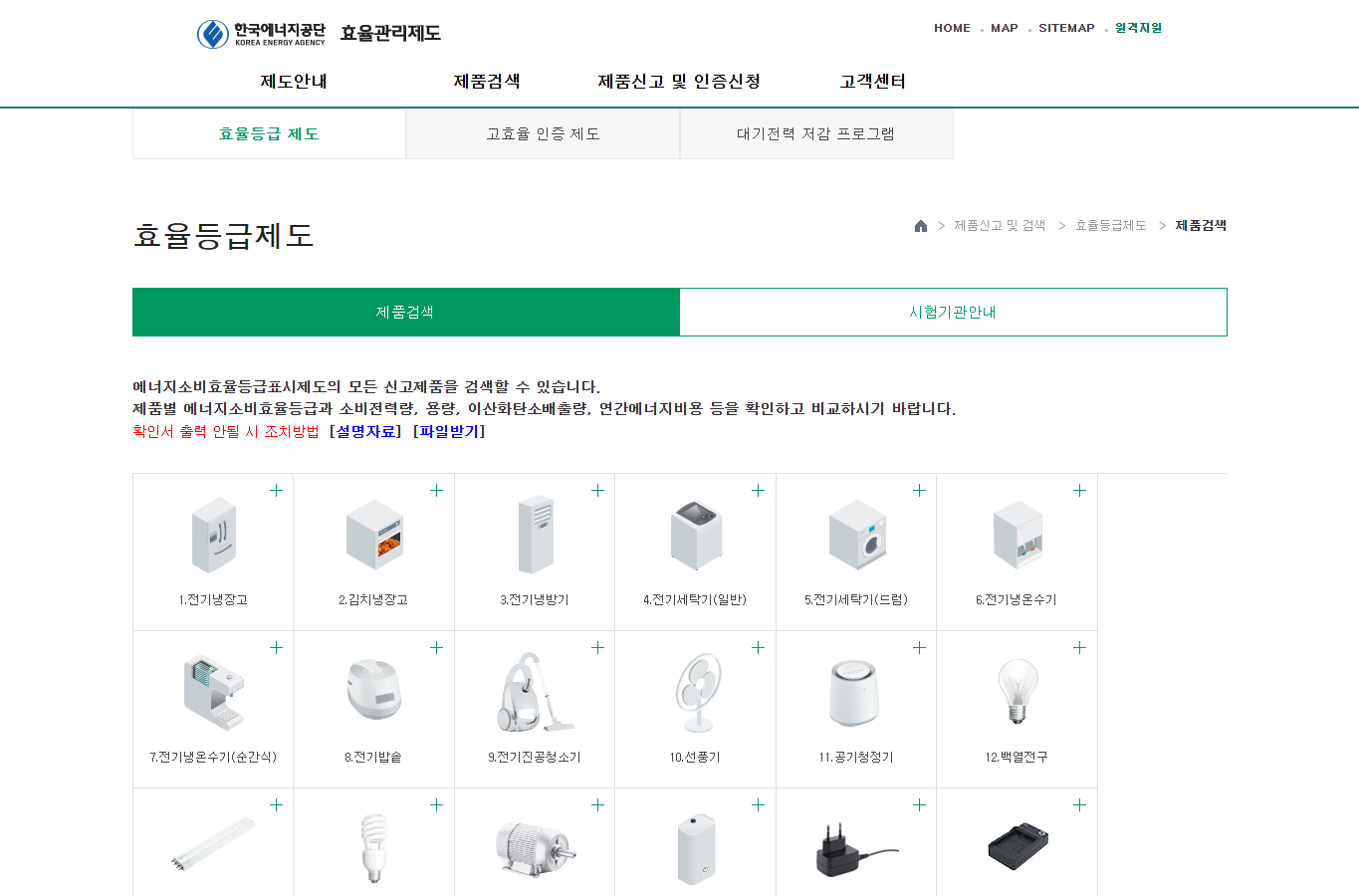
Task: Switch to 고효율 인증 제도 tab
Action: (543, 134)
